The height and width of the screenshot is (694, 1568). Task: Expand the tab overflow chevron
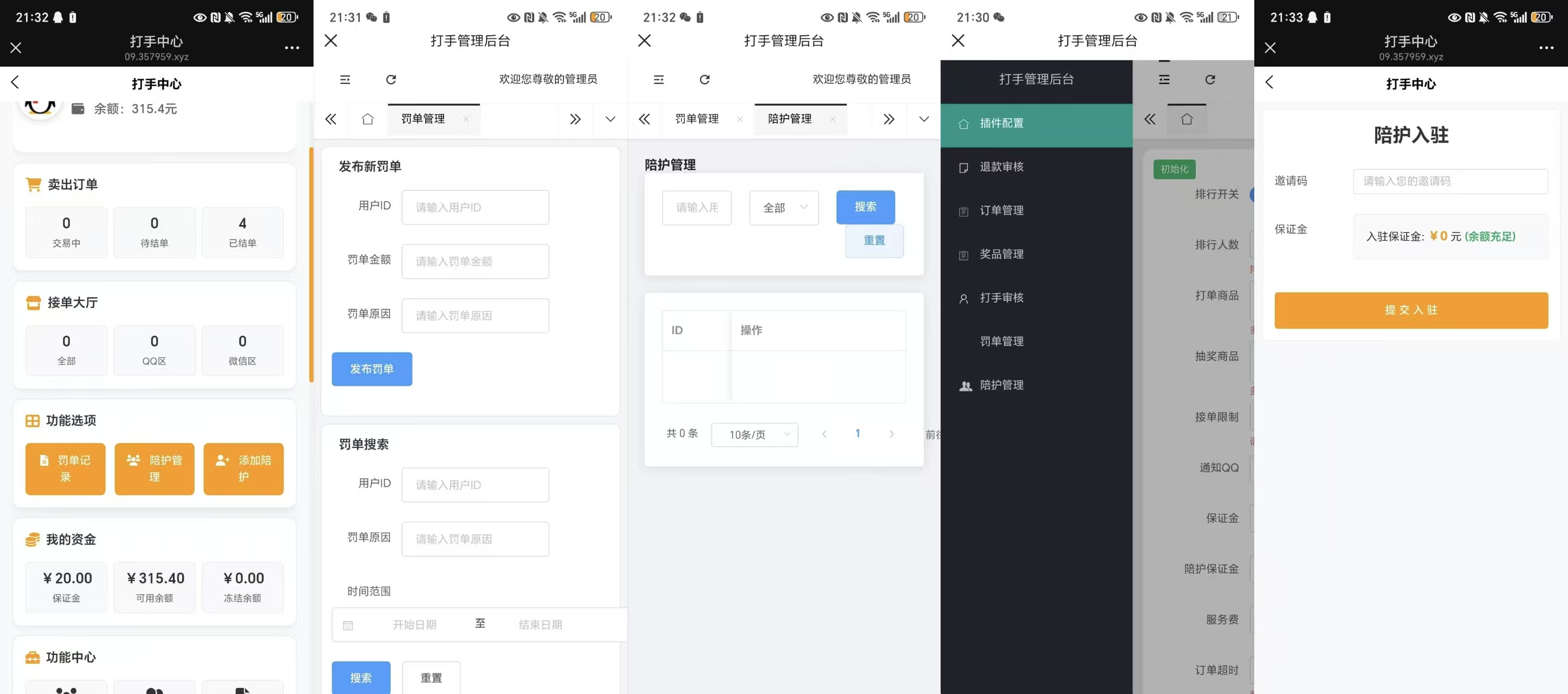pos(923,119)
